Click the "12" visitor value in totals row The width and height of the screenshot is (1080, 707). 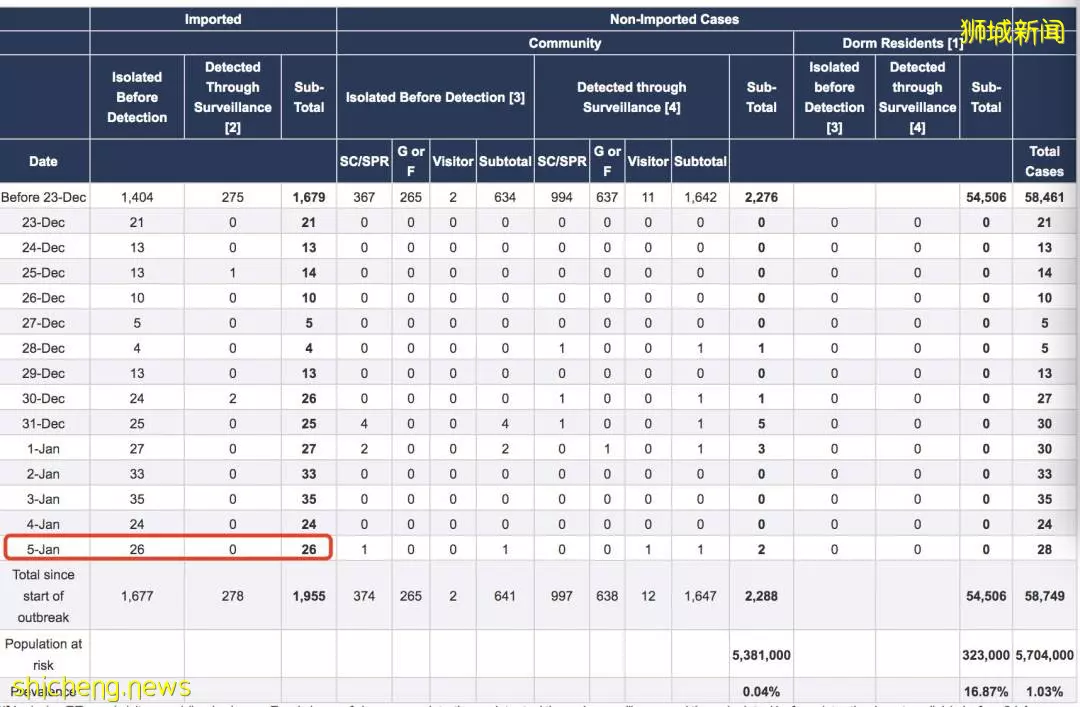coord(648,596)
